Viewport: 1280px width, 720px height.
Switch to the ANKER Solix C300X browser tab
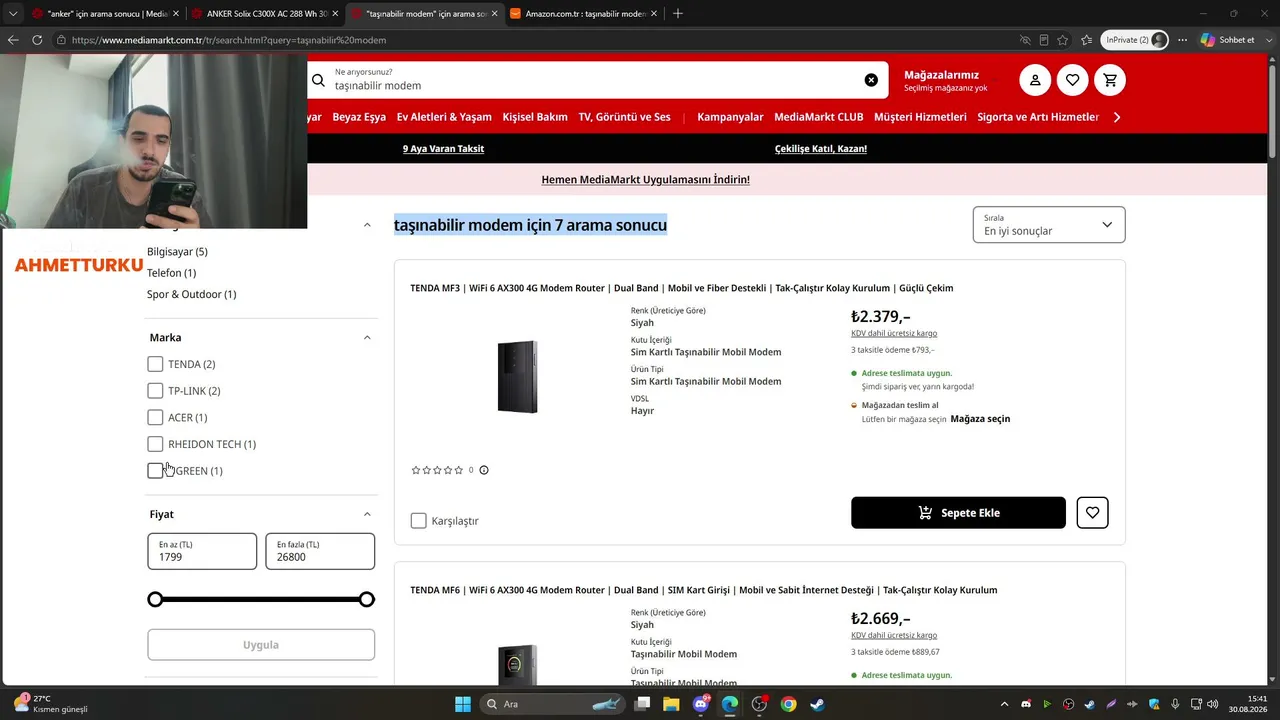267,14
